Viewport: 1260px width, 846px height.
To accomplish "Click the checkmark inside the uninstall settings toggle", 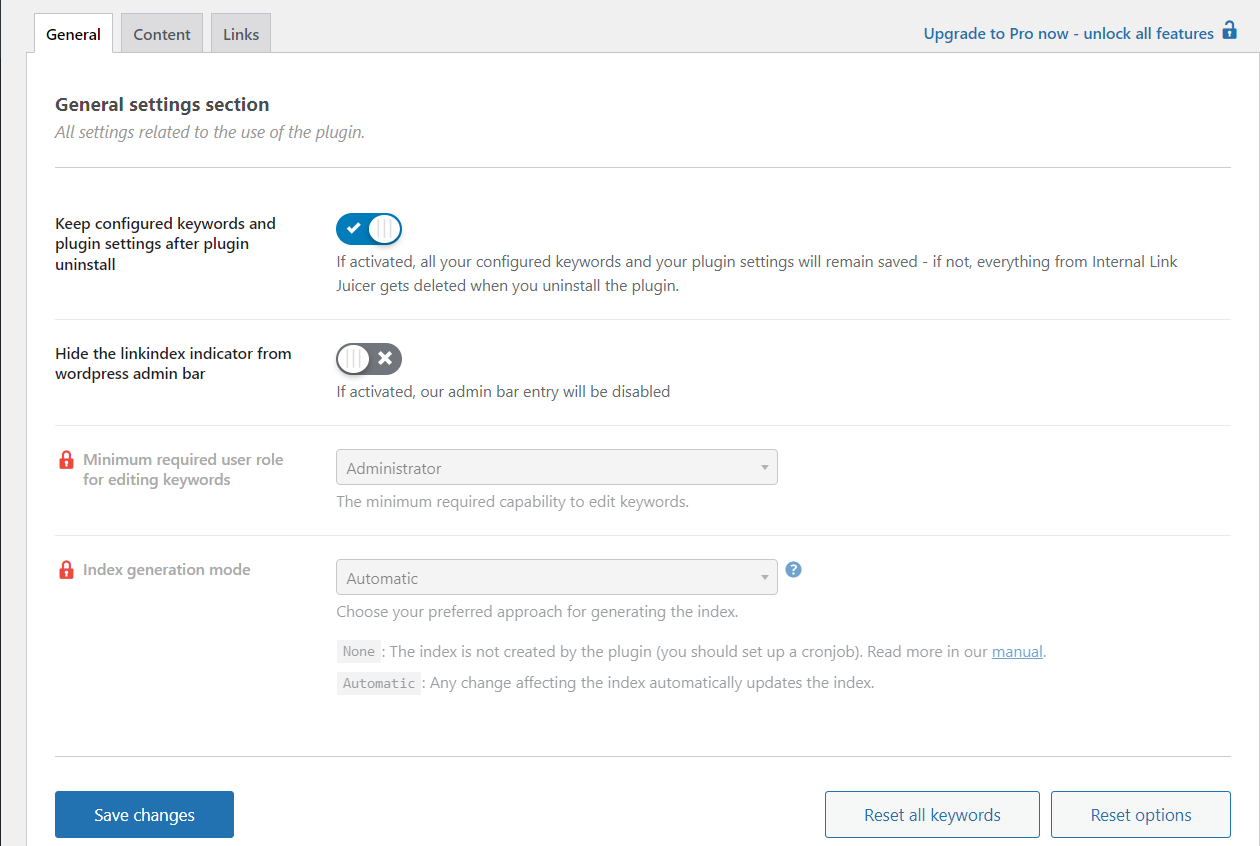I will point(355,229).
